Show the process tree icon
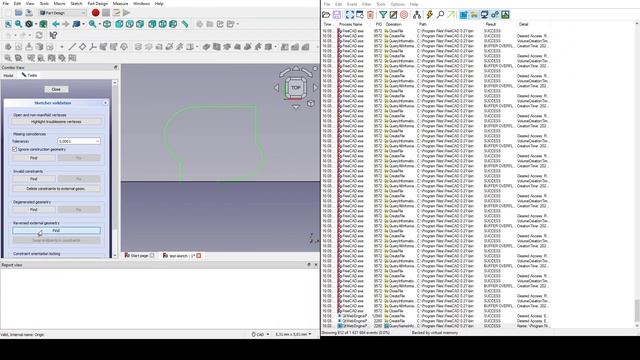Viewport: 640px width, 360px height. [417, 15]
